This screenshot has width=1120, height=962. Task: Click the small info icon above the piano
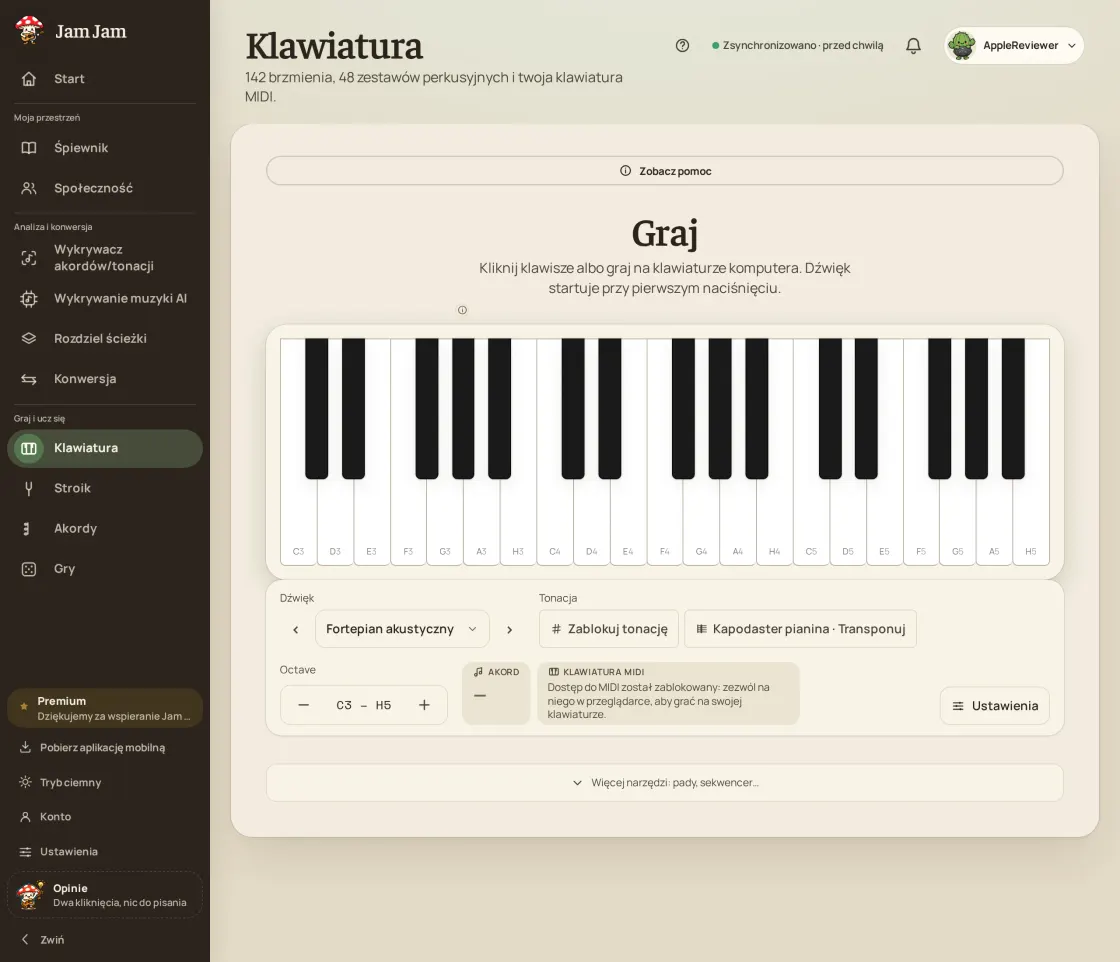(462, 310)
